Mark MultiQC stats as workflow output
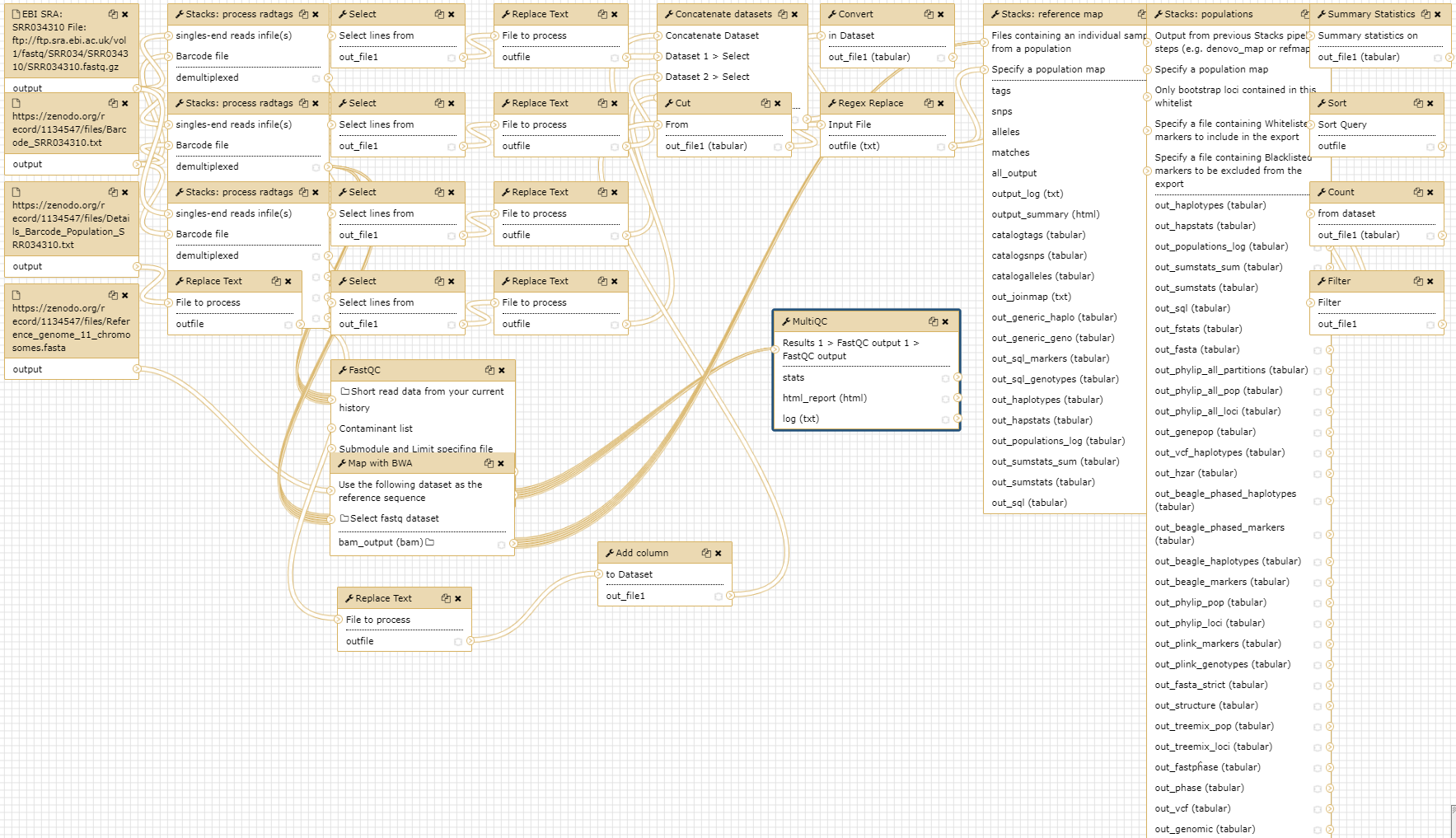 [945, 378]
